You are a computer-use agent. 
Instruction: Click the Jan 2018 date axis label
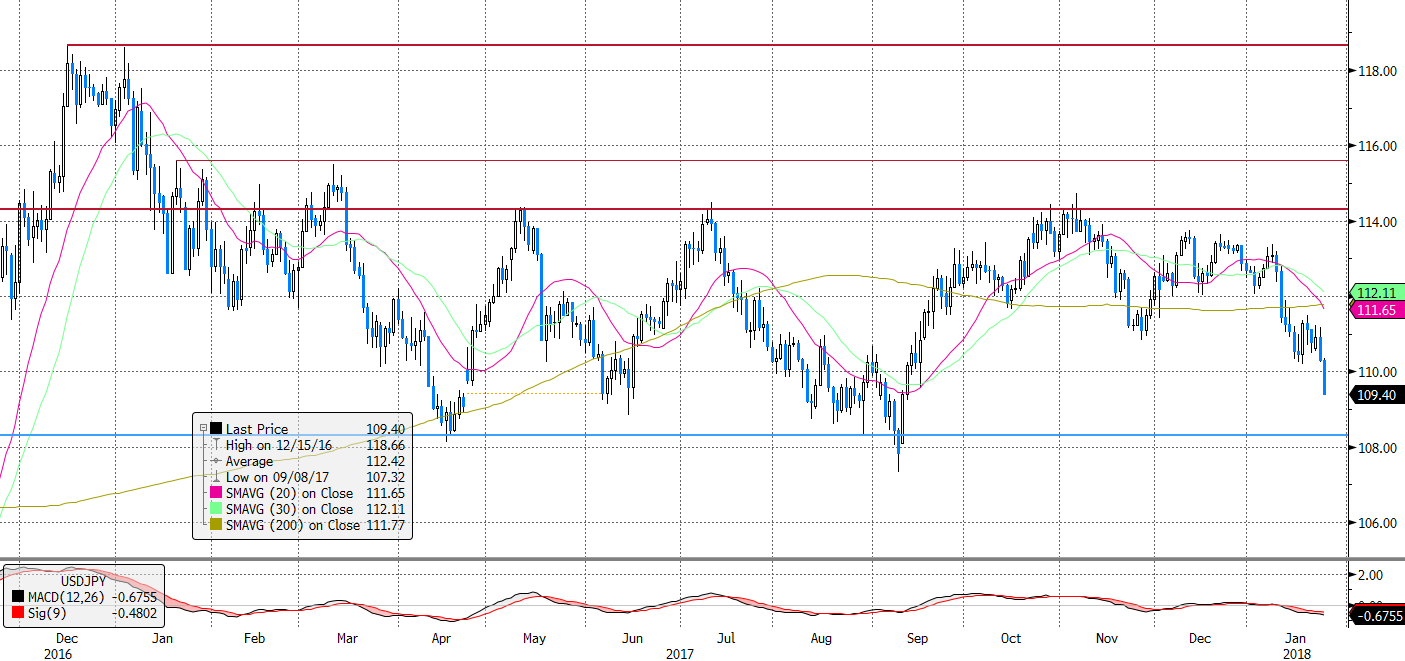coord(1296,645)
